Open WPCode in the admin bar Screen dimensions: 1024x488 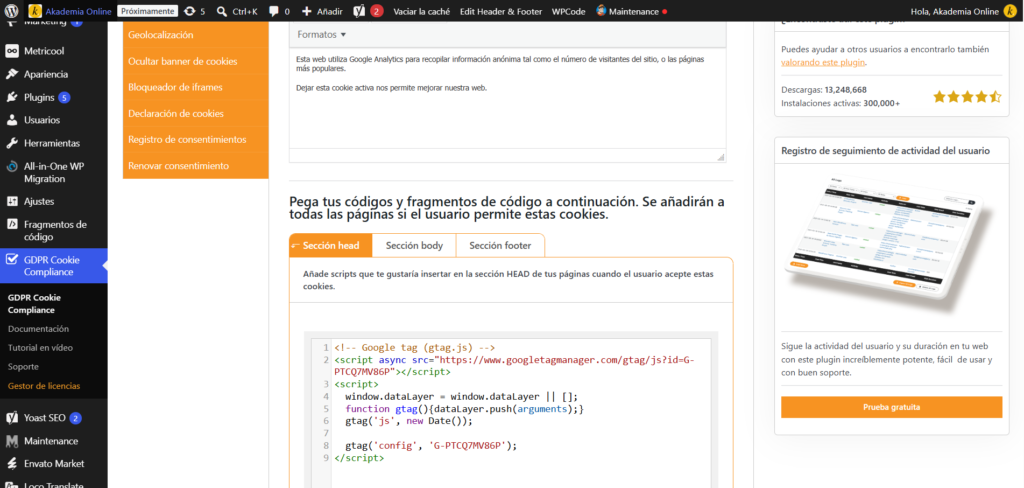568,11
